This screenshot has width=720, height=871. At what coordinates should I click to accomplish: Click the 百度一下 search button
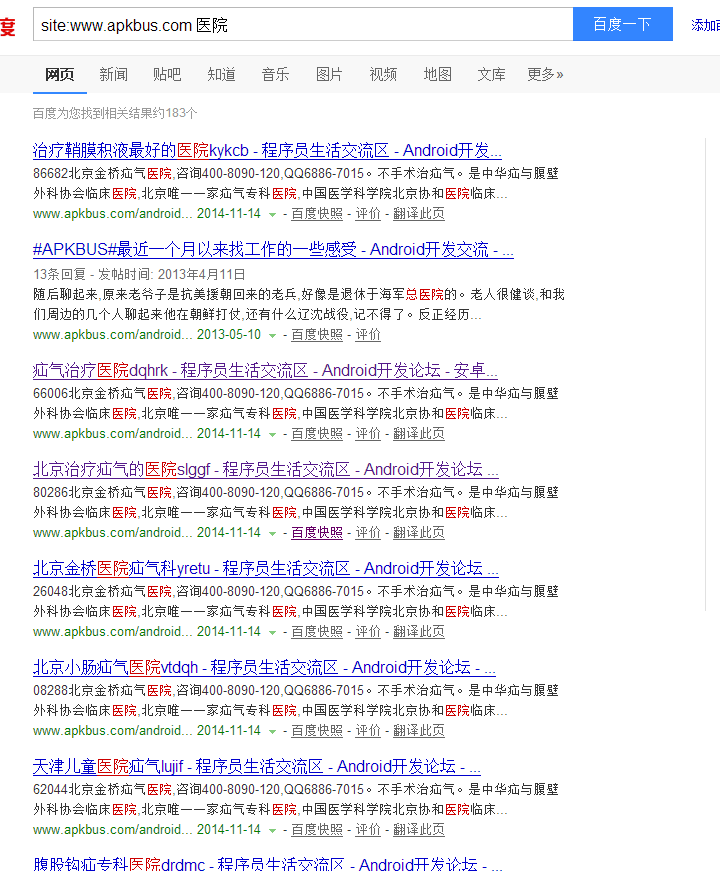[623, 24]
